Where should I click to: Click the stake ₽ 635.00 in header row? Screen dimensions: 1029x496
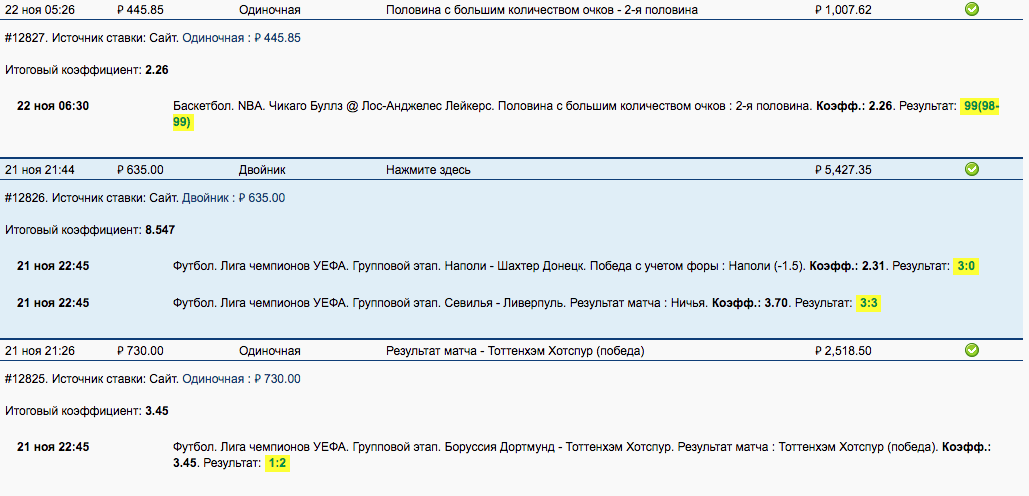click(x=140, y=170)
